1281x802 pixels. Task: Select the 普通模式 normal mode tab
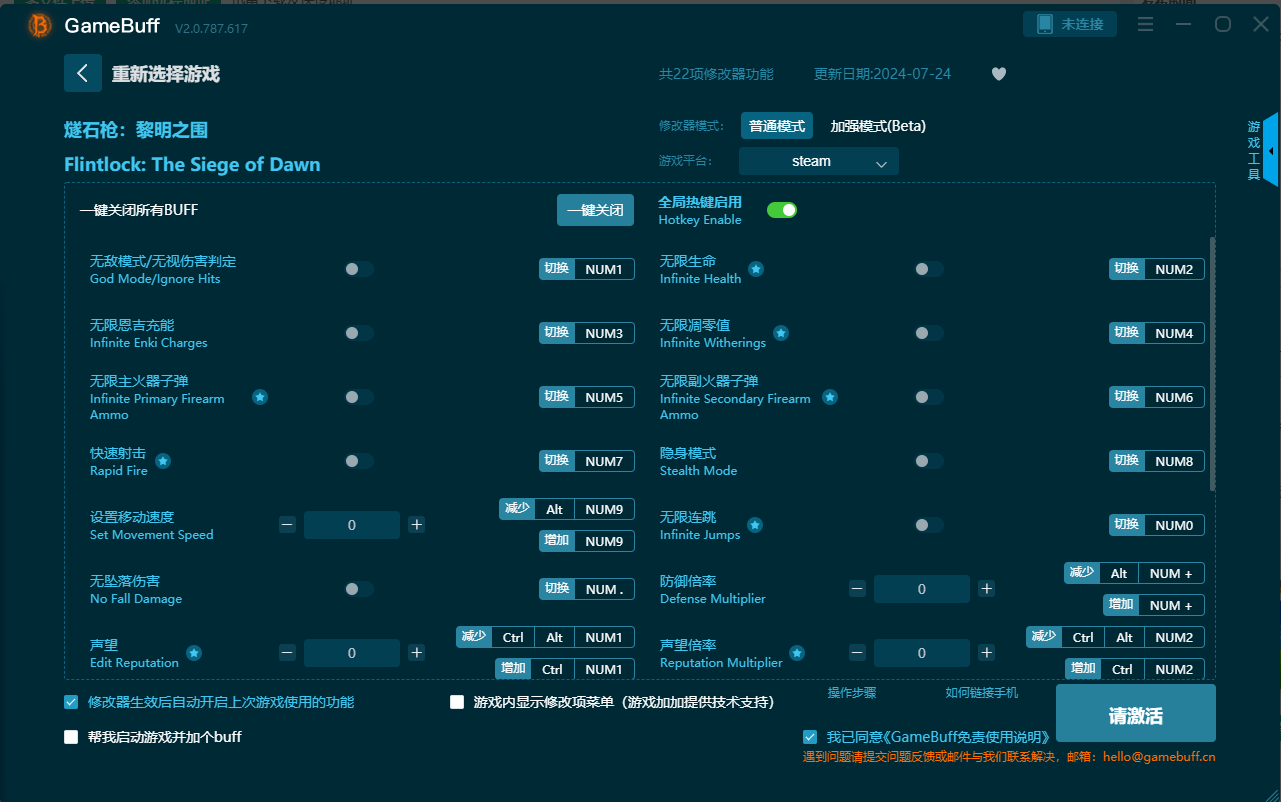tap(777, 126)
